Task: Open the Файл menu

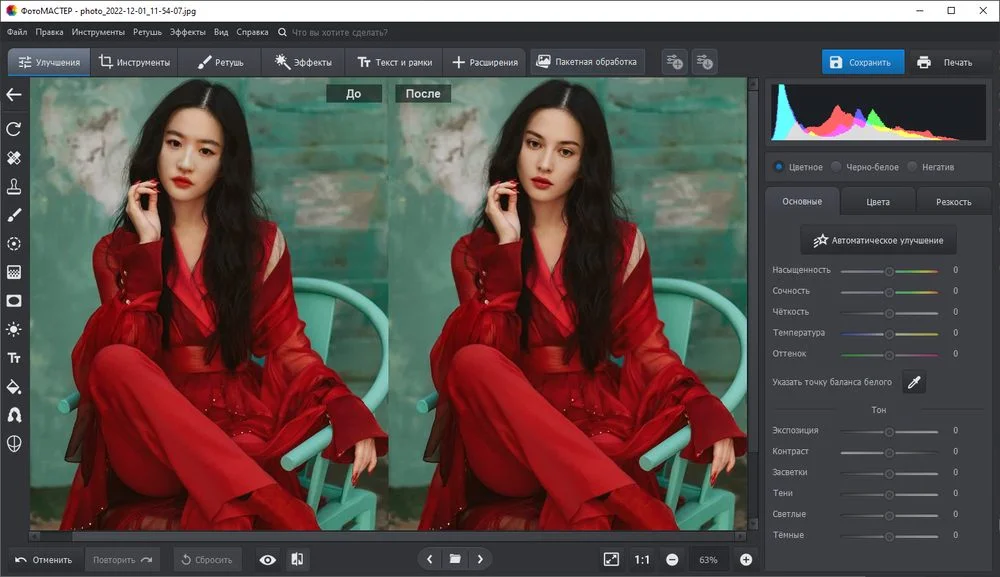Action: (x=16, y=32)
